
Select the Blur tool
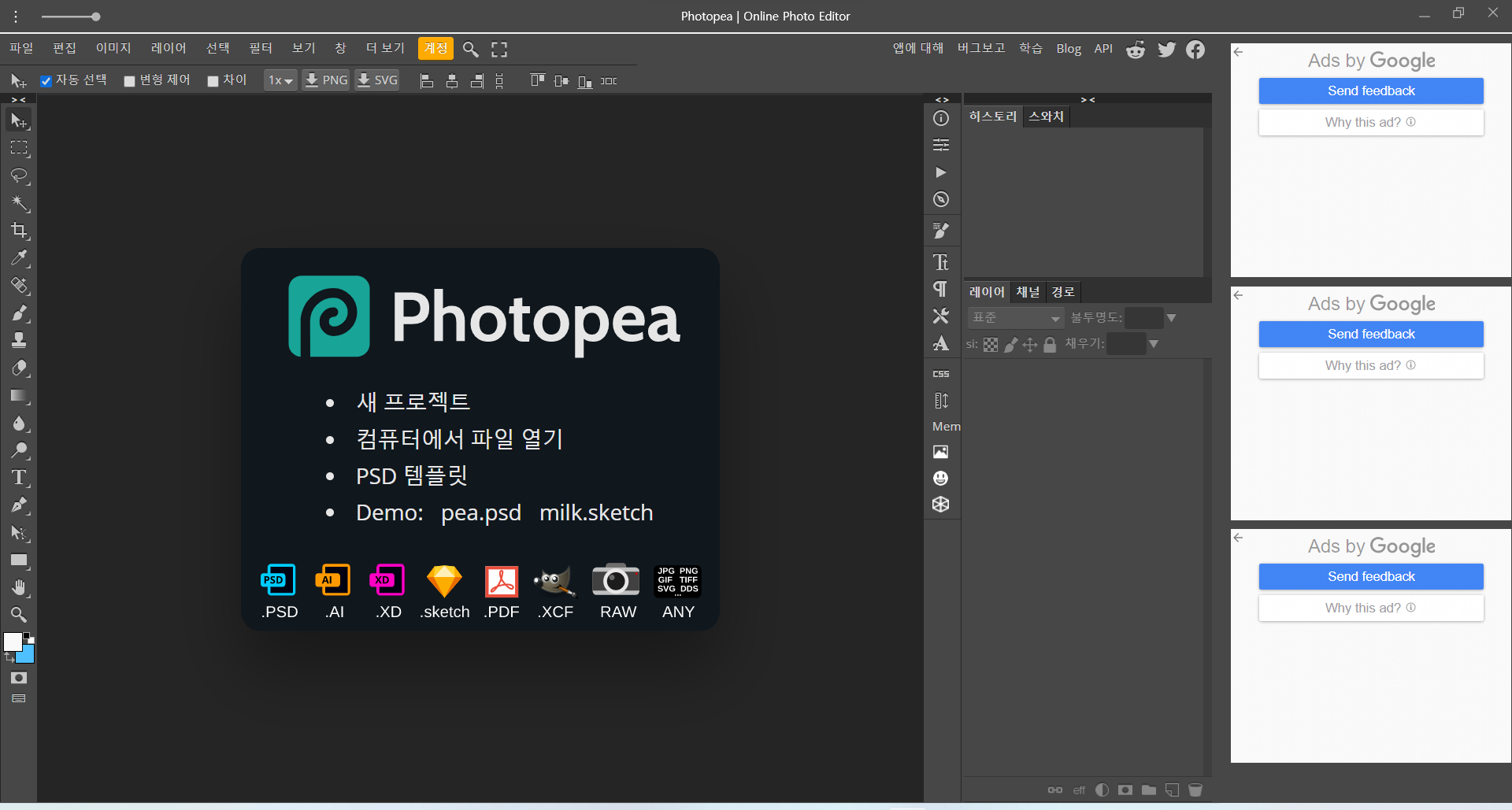[19, 423]
